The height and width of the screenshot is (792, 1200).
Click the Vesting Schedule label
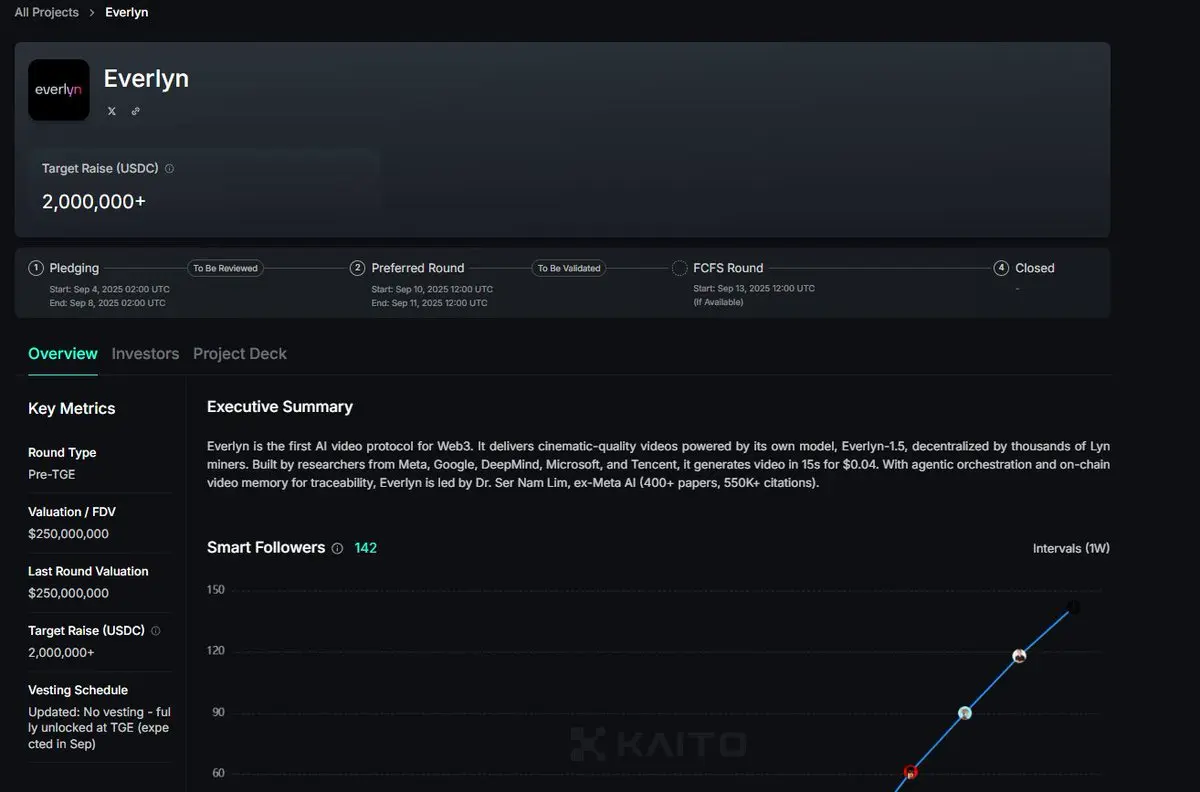click(78, 690)
